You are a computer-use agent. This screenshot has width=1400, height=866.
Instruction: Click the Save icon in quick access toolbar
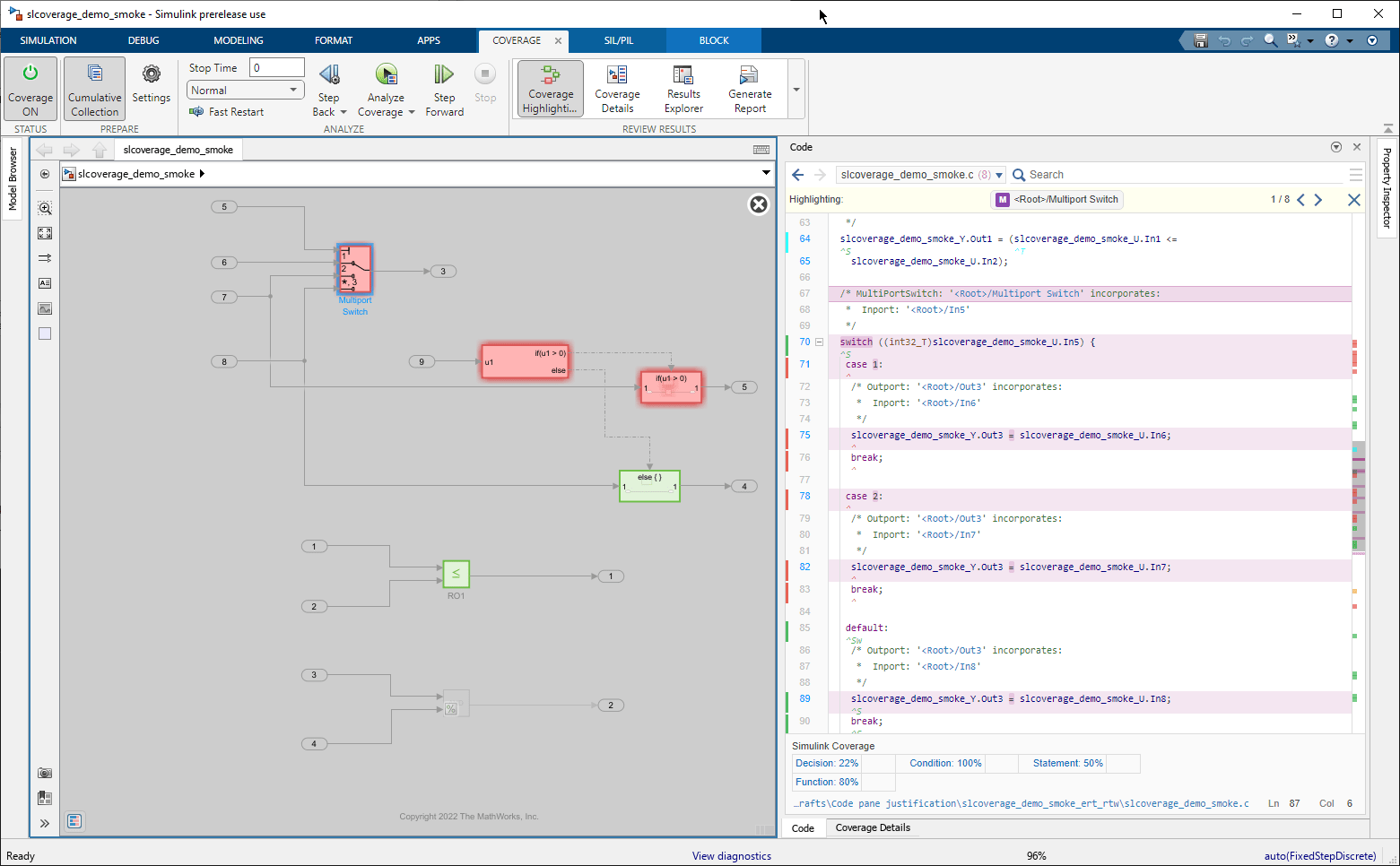pos(1201,40)
